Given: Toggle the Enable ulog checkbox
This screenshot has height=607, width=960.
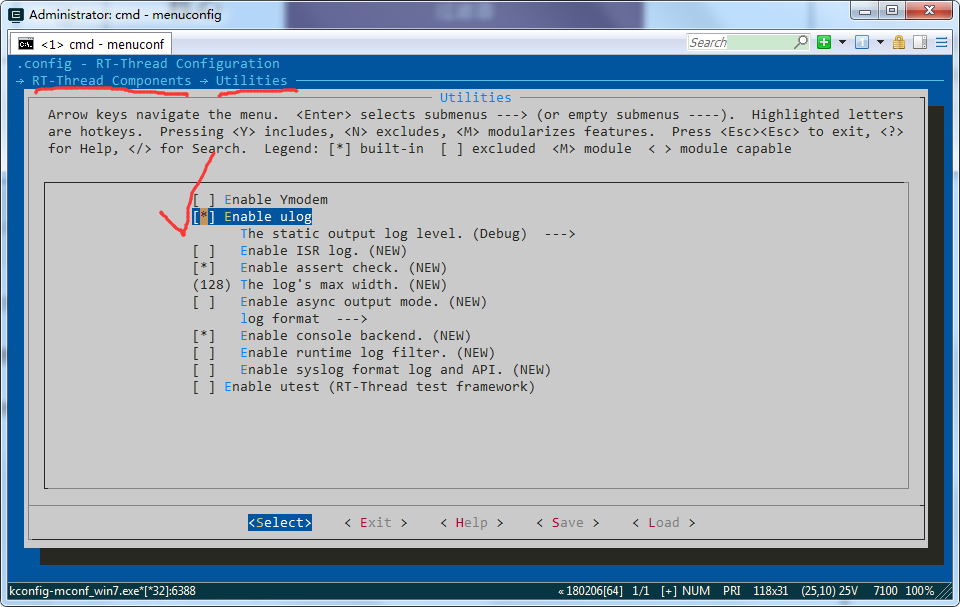Looking at the screenshot, I should [x=204, y=217].
